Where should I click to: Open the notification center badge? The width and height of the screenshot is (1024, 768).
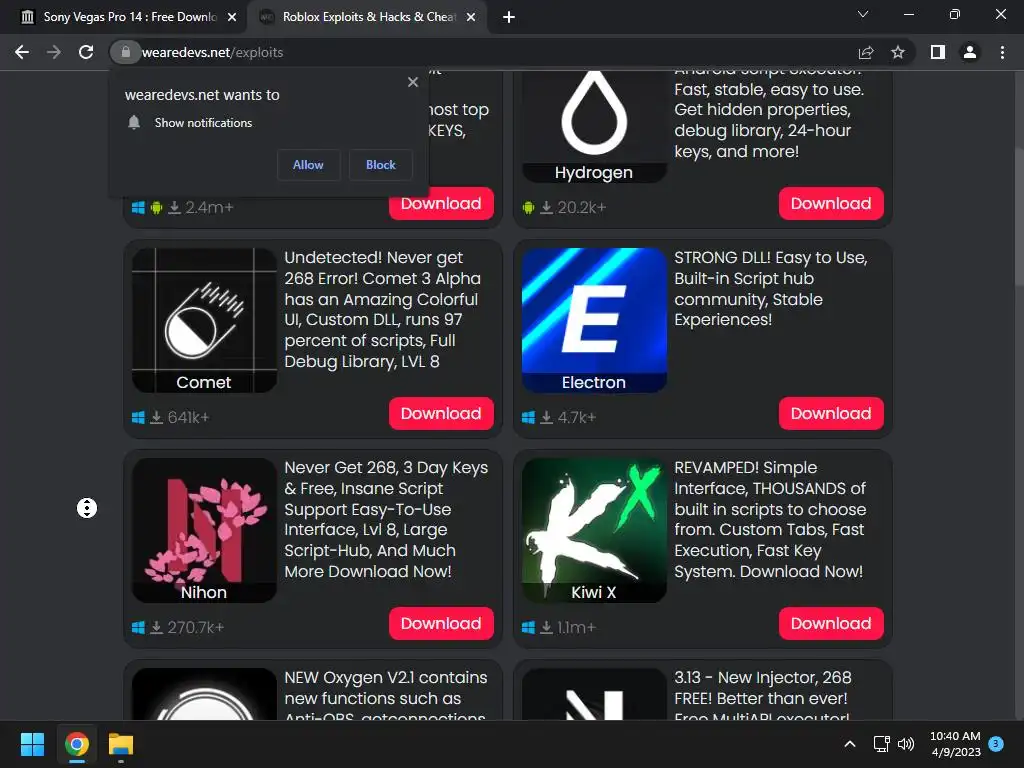click(996, 743)
